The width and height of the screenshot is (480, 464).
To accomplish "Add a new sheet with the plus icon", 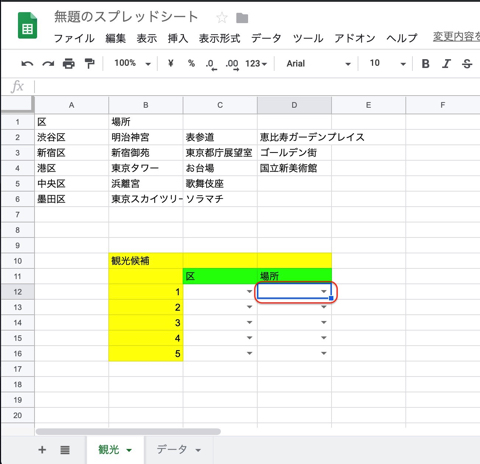I will click(42, 450).
